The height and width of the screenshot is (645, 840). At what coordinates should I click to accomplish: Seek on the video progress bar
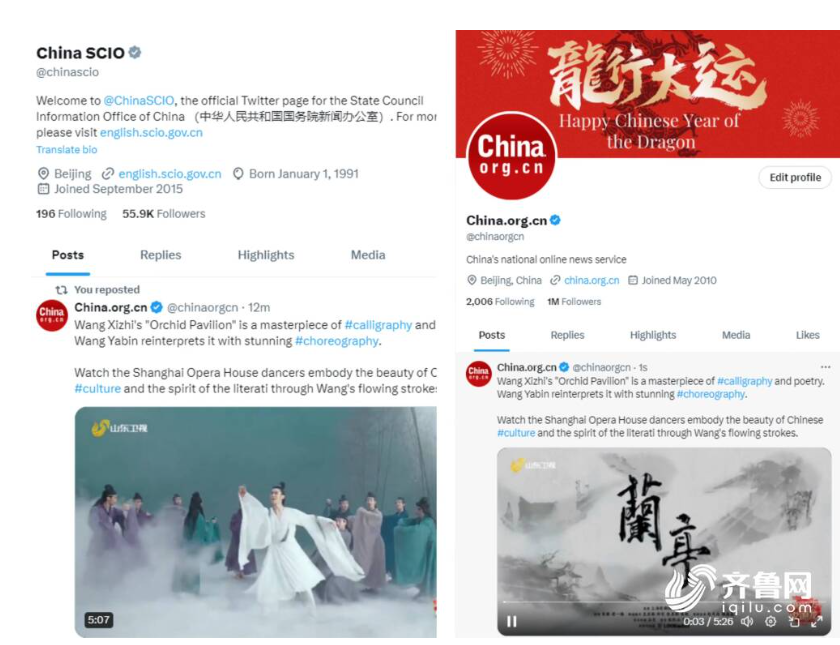(663, 602)
